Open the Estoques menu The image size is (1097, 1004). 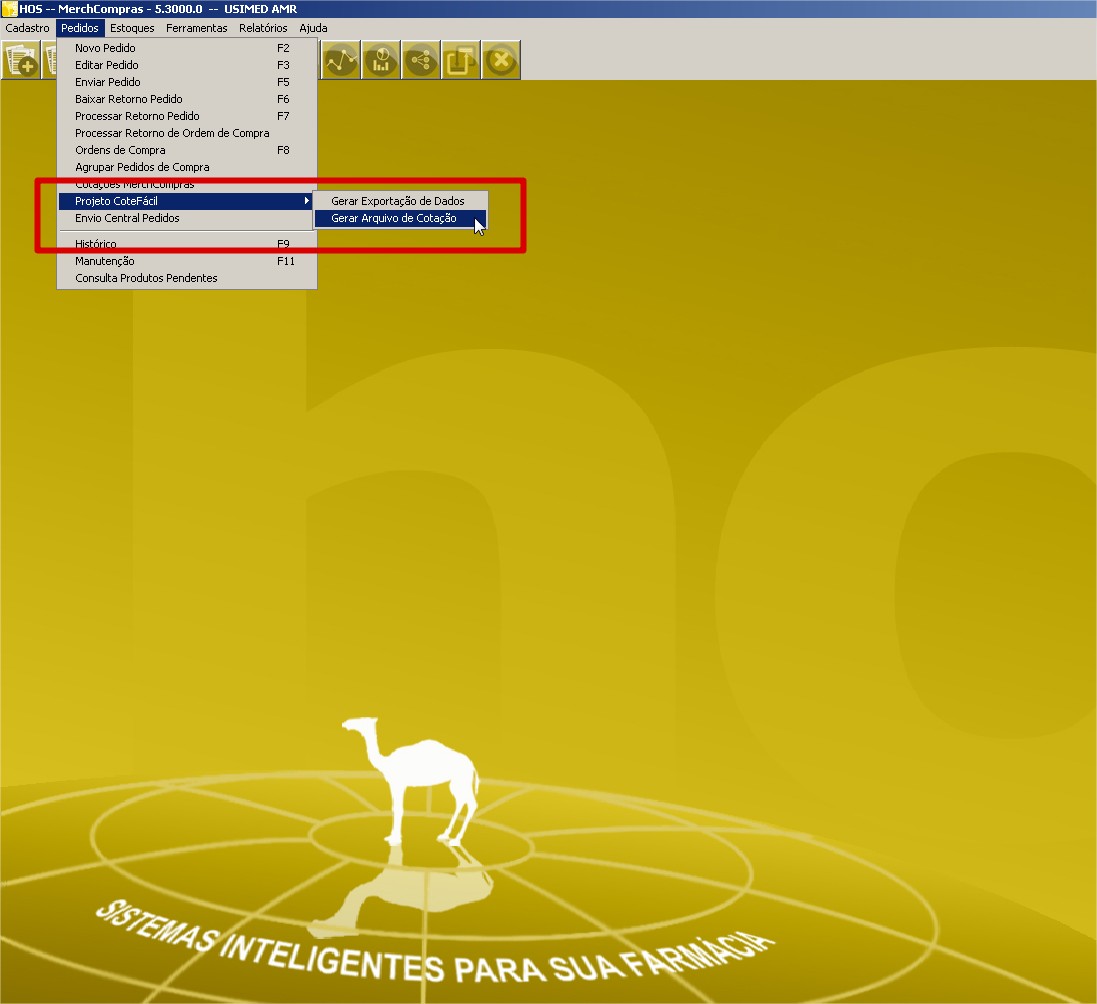pyautogui.click(x=132, y=28)
